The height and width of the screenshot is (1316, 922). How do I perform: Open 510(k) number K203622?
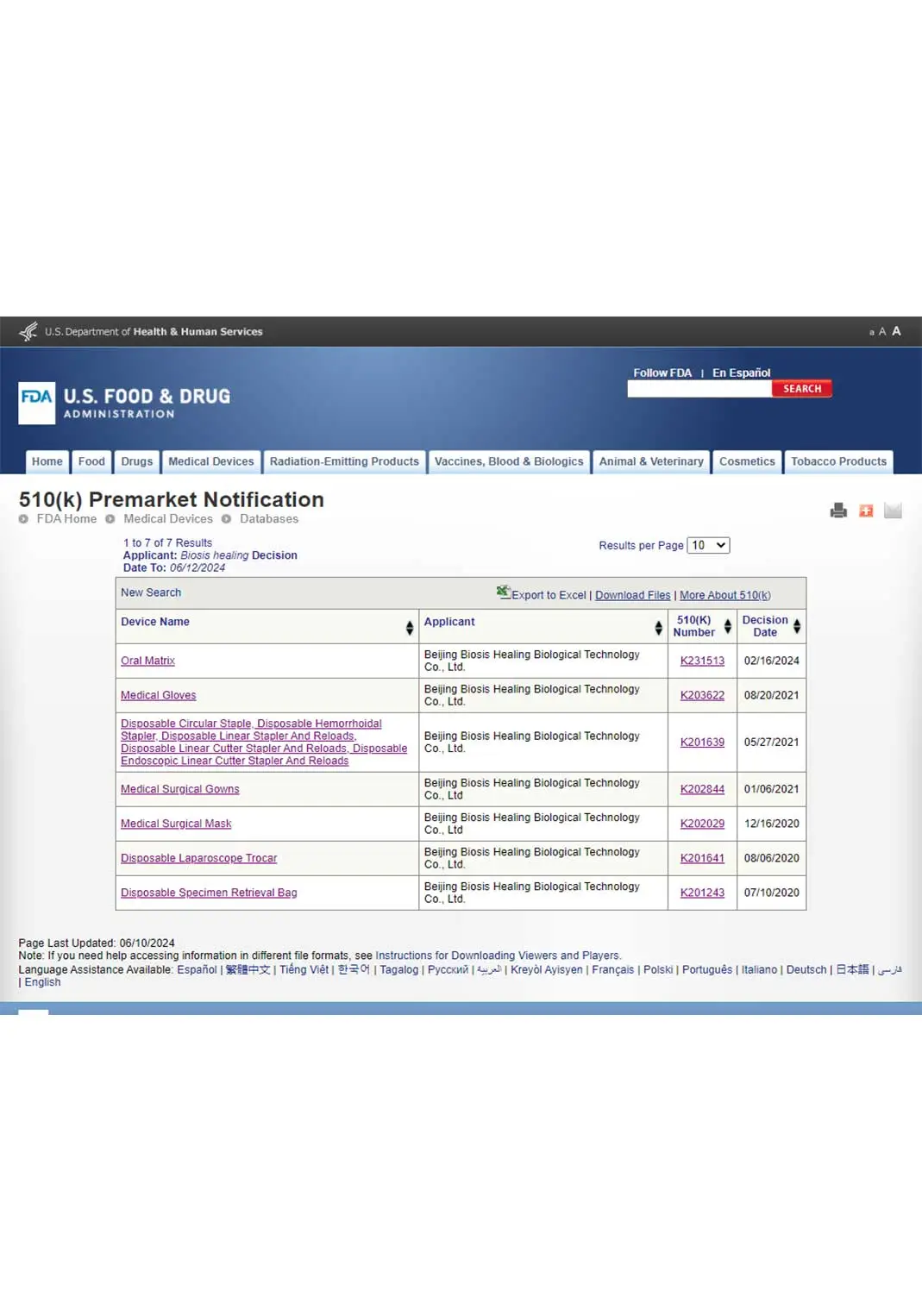point(701,695)
